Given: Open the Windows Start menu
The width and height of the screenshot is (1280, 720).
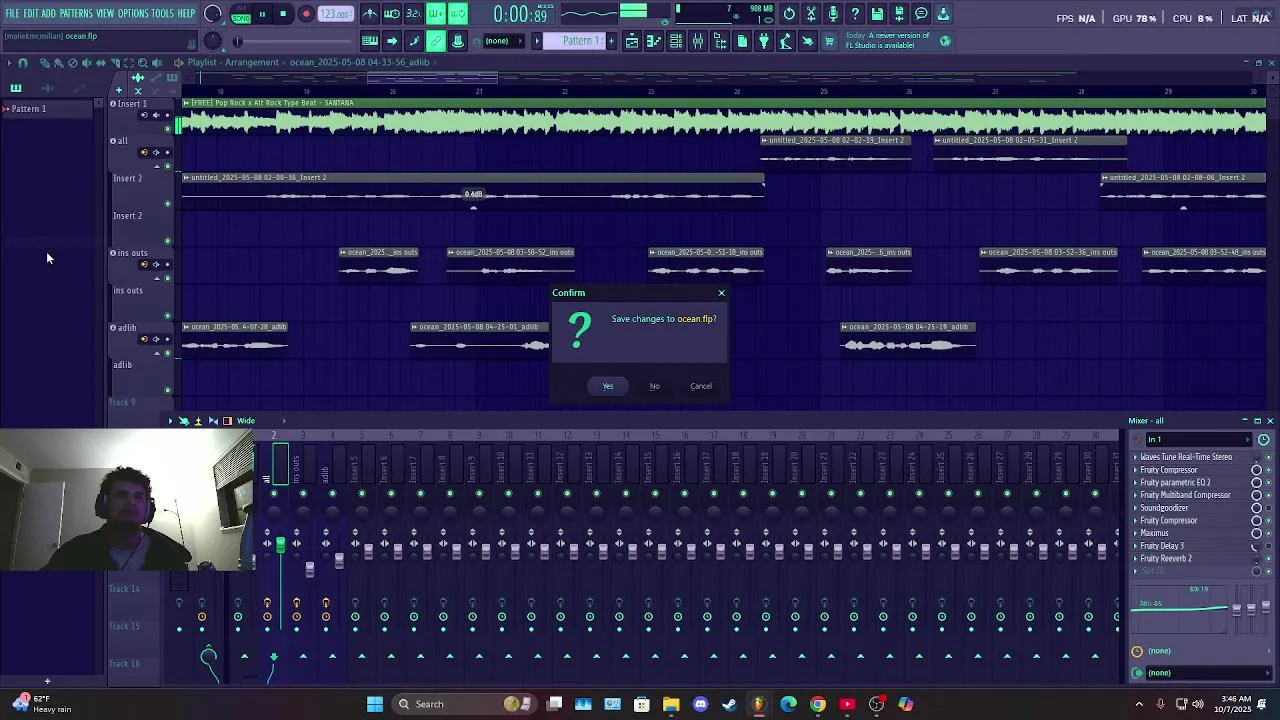Looking at the screenshot, I should pyautogui.click(x=375, y=704).
